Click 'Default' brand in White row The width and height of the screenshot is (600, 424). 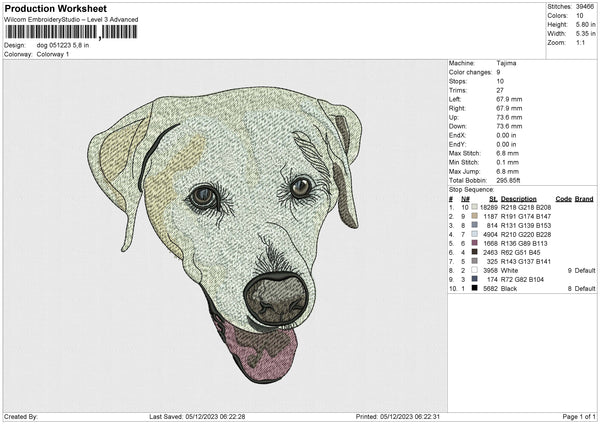[585, 271]
